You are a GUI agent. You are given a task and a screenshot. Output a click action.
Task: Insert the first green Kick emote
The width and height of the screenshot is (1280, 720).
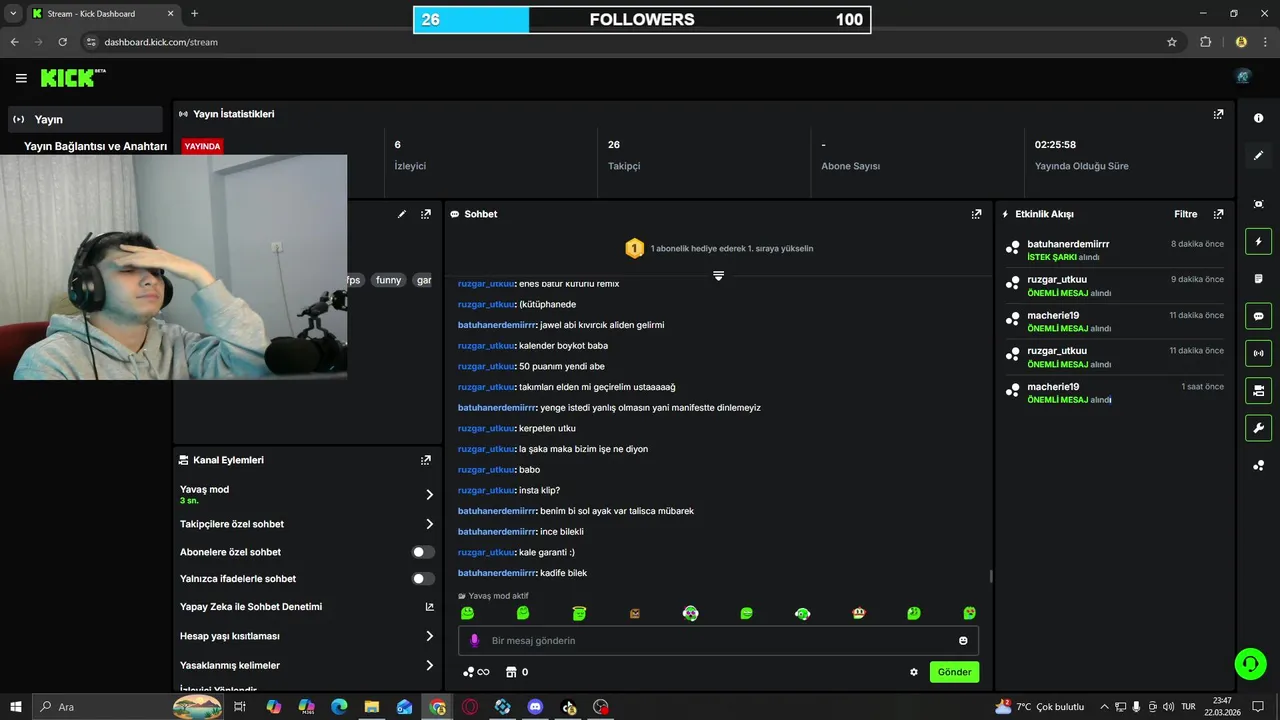(x=467, y=613)
